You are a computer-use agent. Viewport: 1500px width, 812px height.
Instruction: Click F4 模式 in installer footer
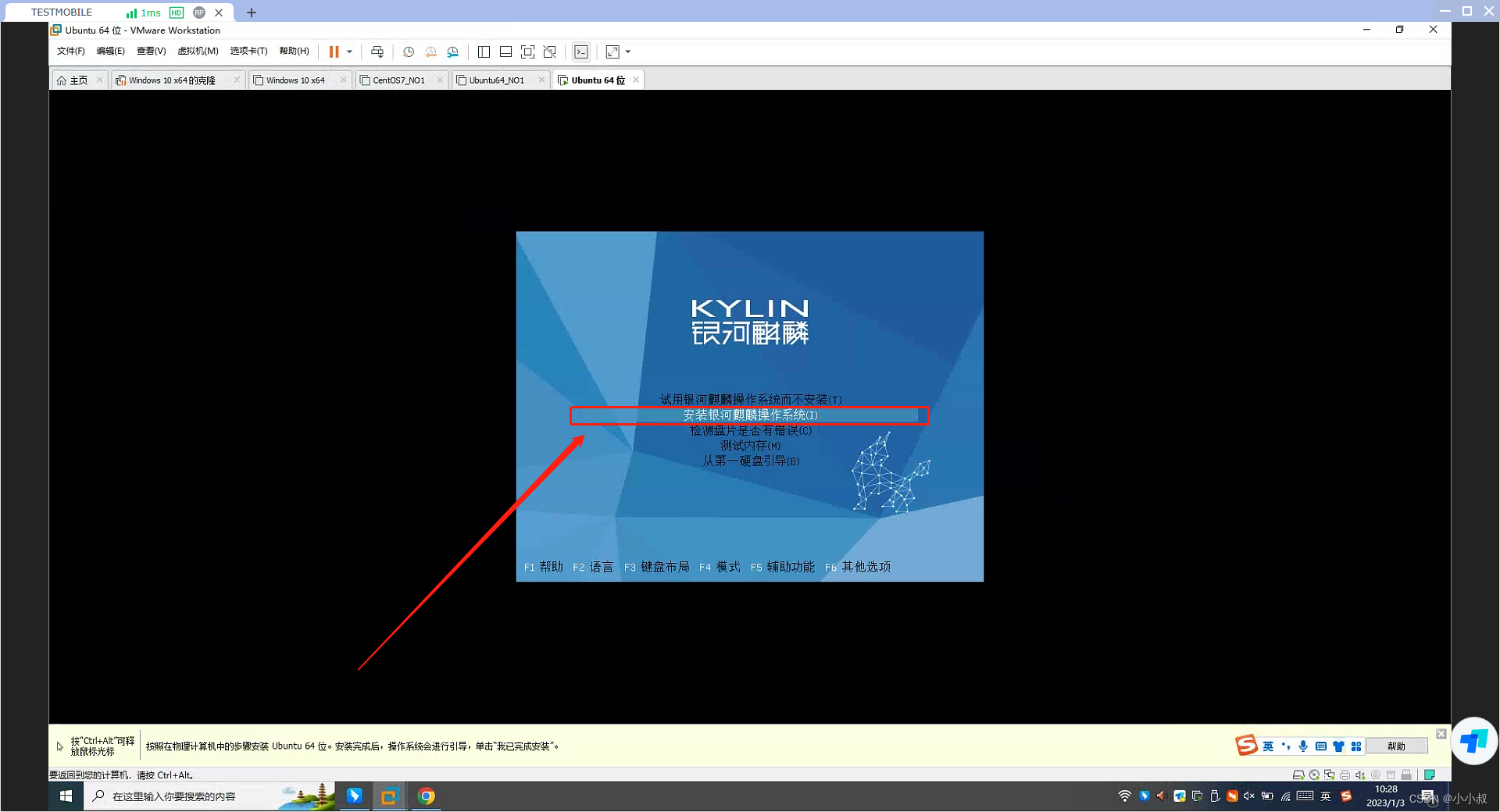720,567
